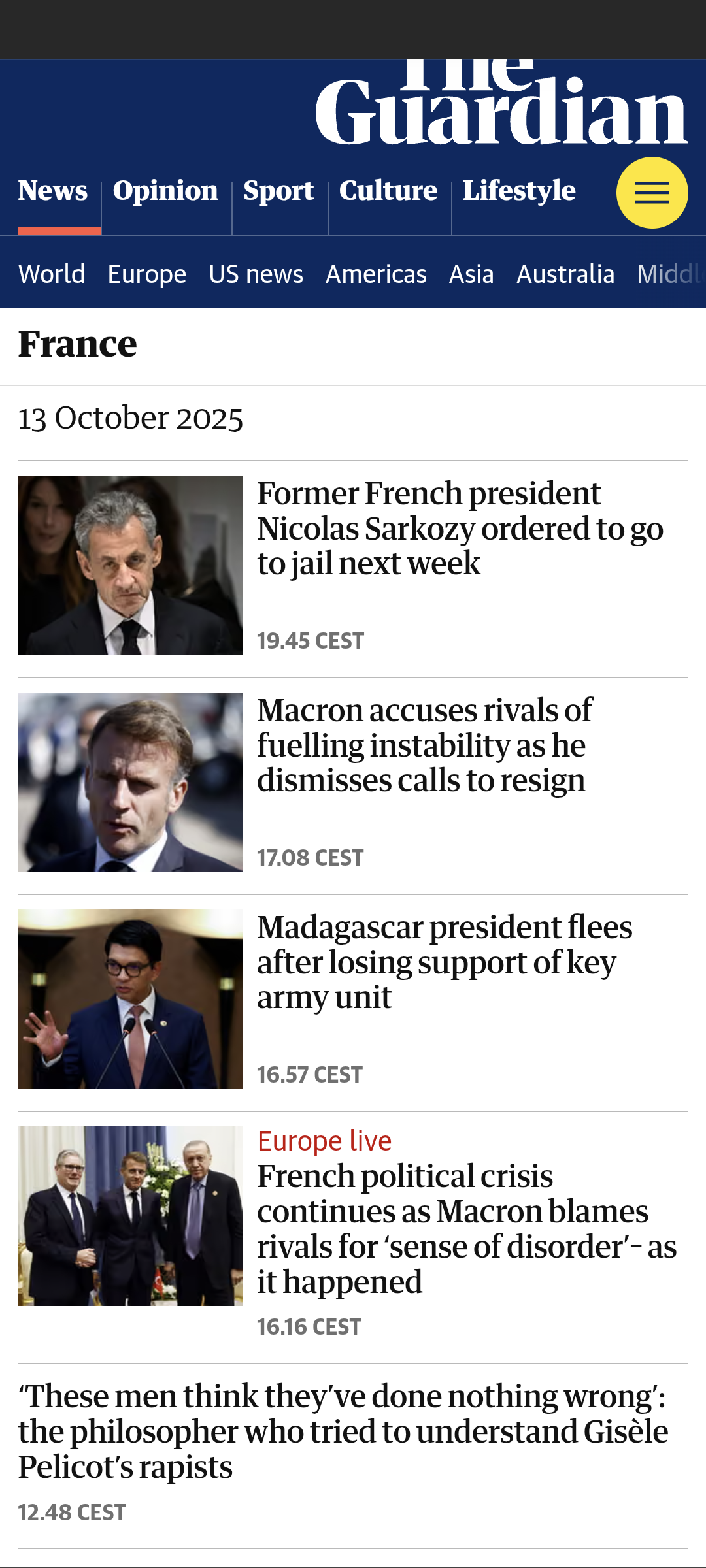Screen dimensions: 706x1568
Task: Navigate to World news
Action: pos(52,274)
